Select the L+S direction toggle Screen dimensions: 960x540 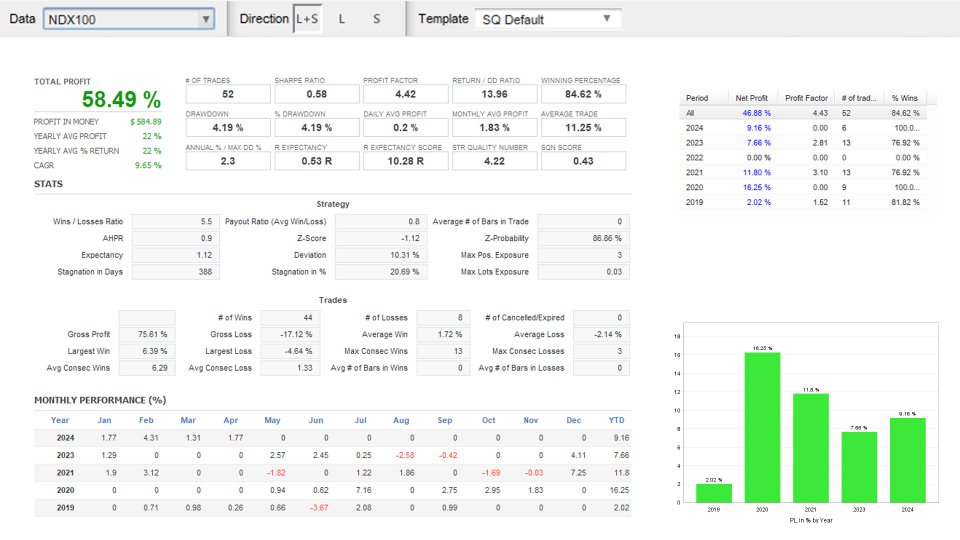click(307, 19)
